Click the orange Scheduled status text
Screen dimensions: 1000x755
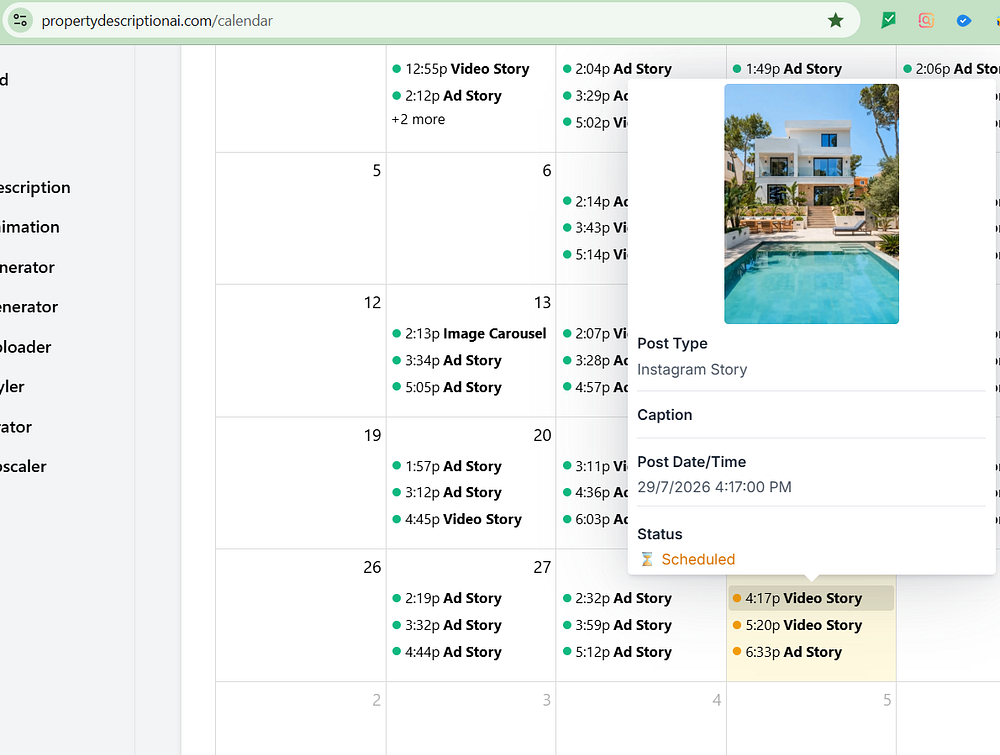click(x=698, y=559)
